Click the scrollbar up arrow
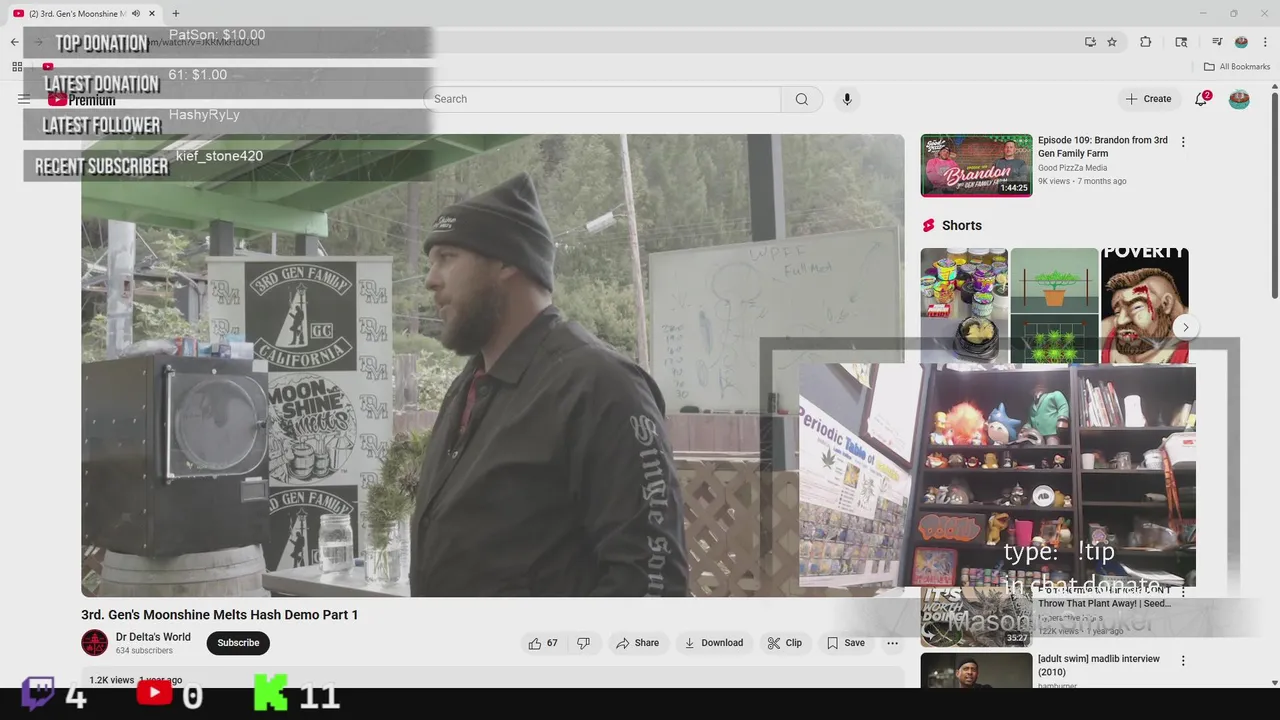Screen dimensions: 1280x720 1274,88
